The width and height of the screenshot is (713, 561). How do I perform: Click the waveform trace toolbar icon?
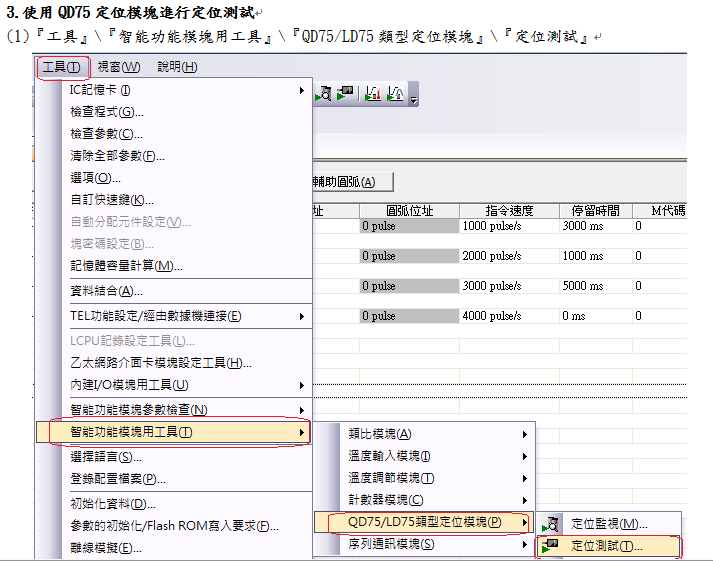[395, 94]
